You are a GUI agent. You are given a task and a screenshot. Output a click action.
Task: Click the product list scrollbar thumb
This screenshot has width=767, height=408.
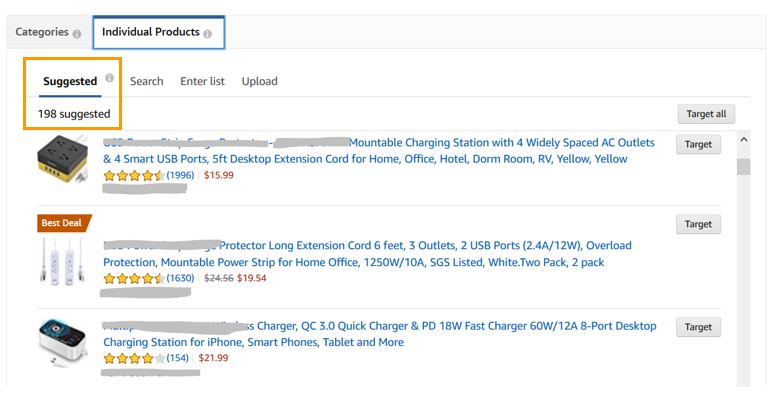tap(743, 166)
